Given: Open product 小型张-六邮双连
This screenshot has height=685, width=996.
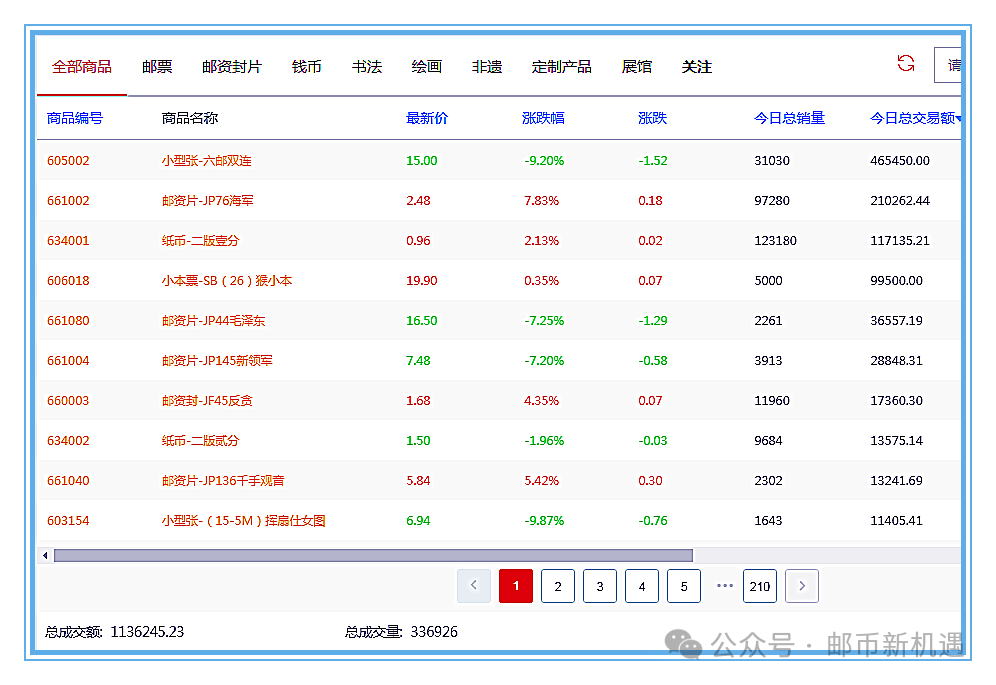Looking at the screenshot, I should [x=207, y=161].
